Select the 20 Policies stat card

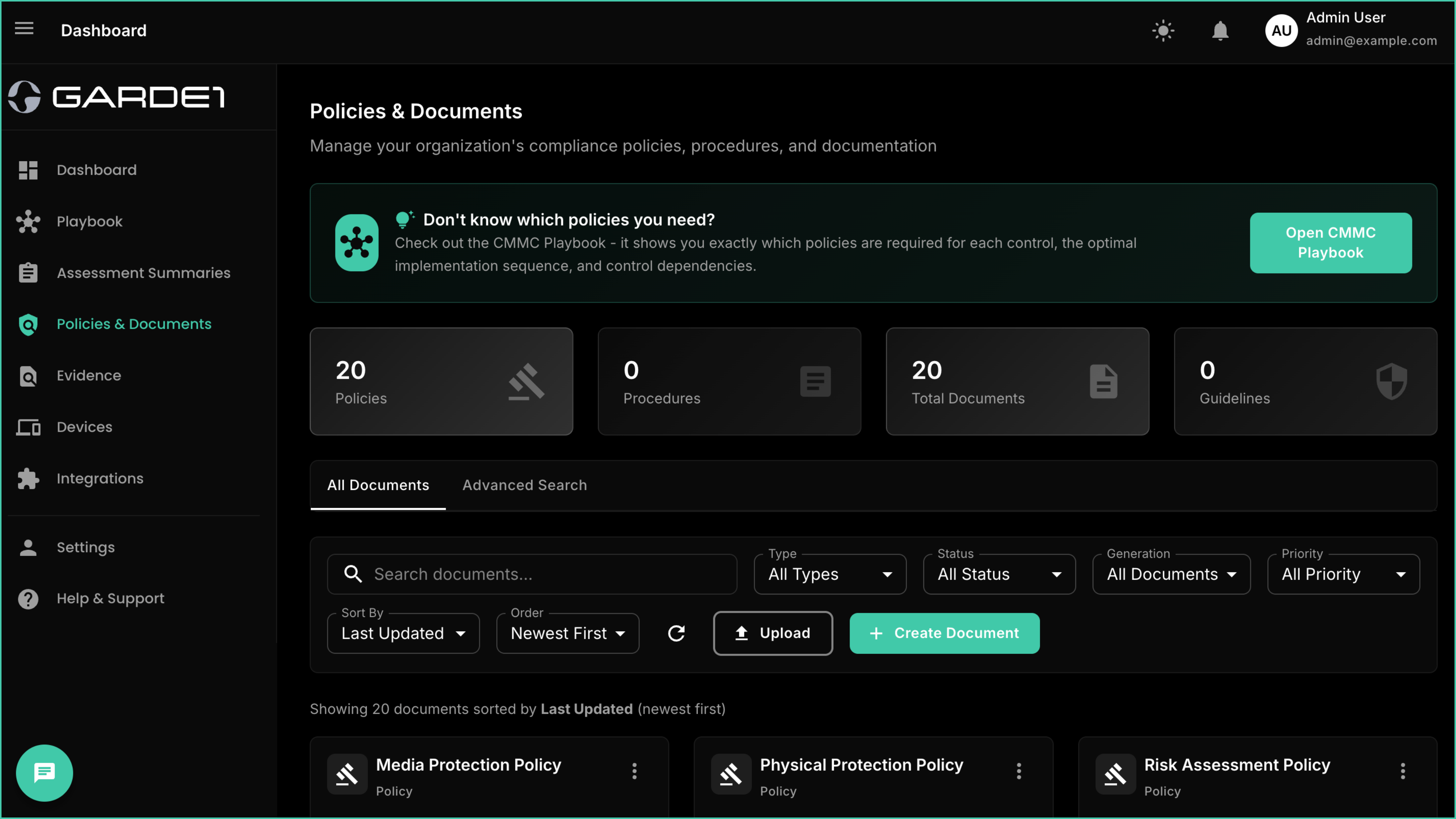pyautogui.click(x=441, y=382)
